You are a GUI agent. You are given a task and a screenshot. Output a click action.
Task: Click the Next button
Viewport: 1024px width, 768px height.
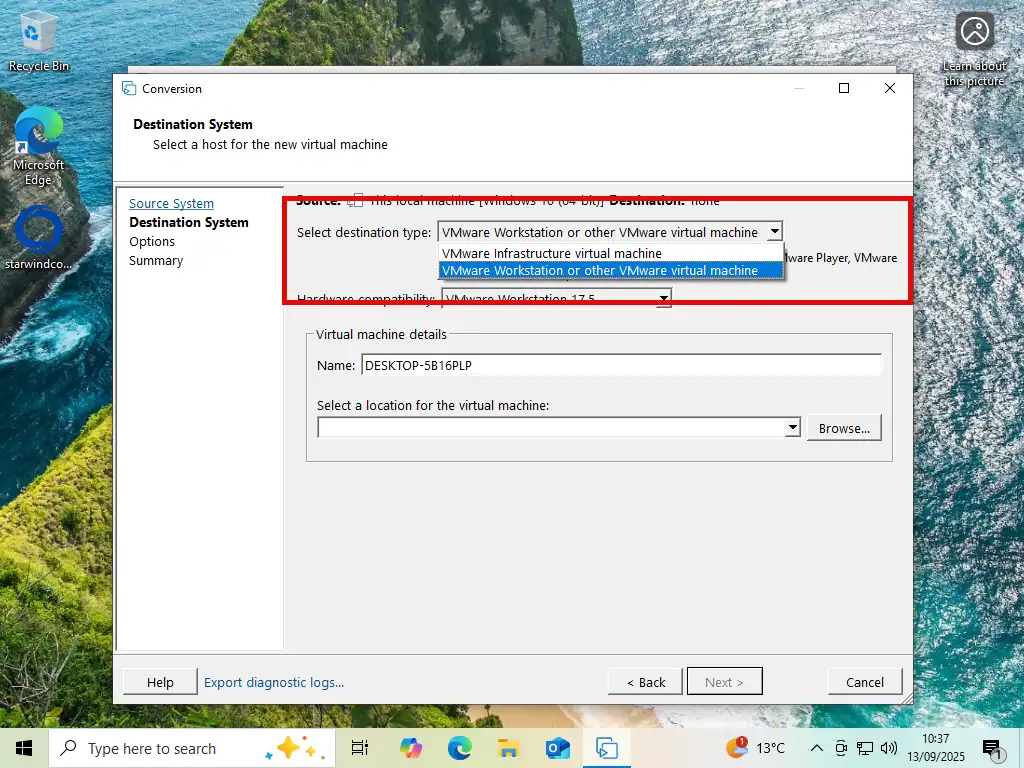724,682
